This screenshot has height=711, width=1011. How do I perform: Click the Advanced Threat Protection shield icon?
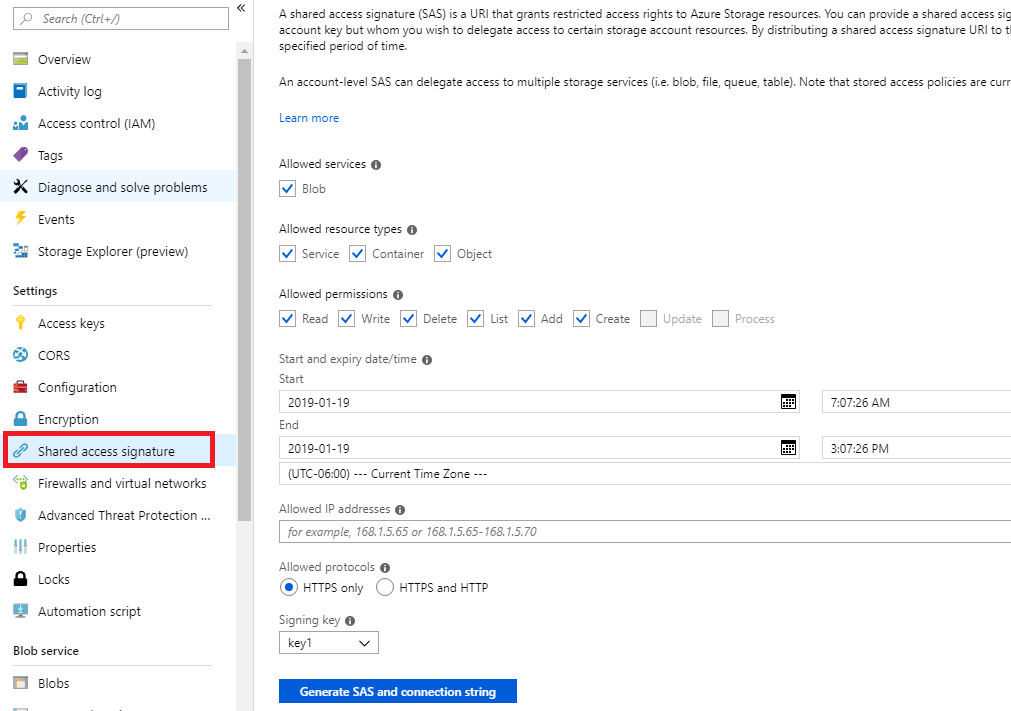[21, 515]
